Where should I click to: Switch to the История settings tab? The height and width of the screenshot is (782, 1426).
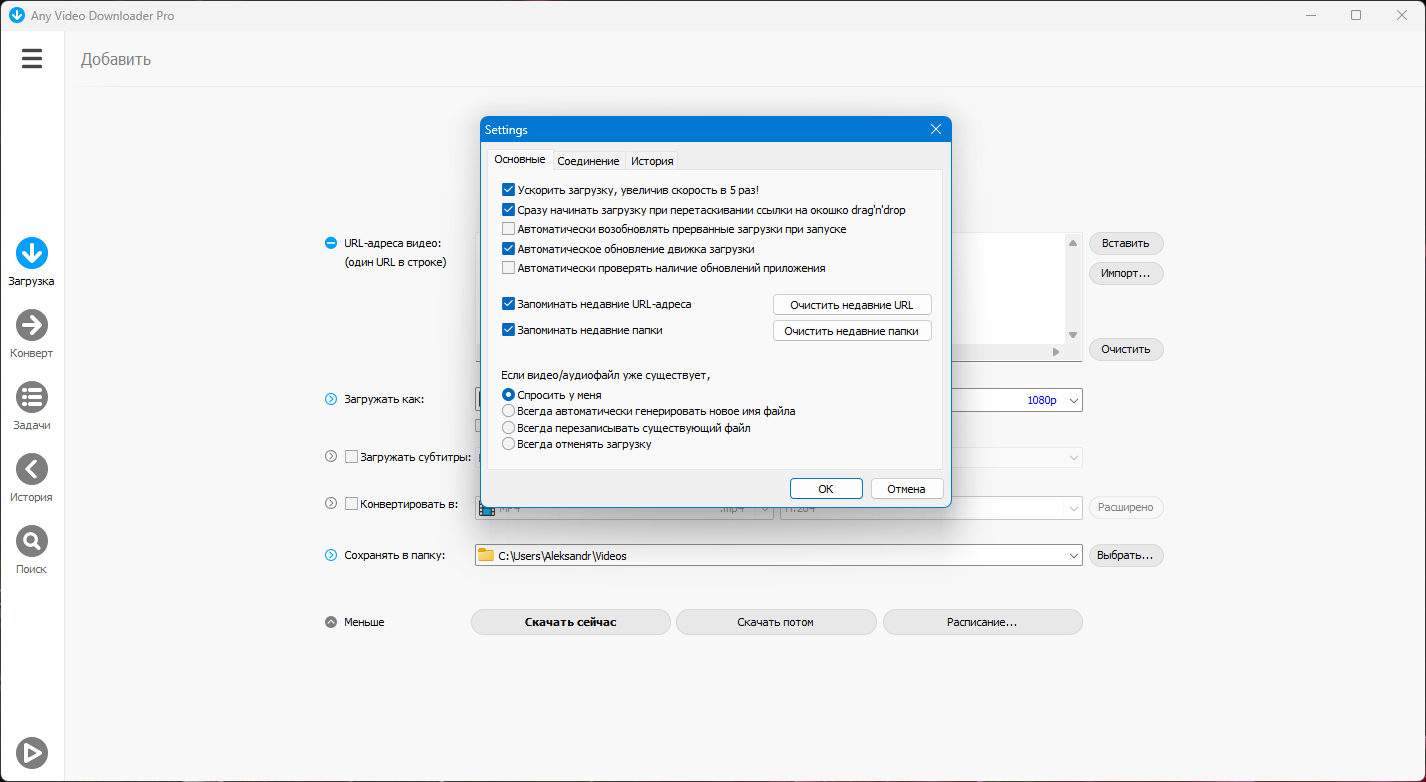(x=652, y=161)
